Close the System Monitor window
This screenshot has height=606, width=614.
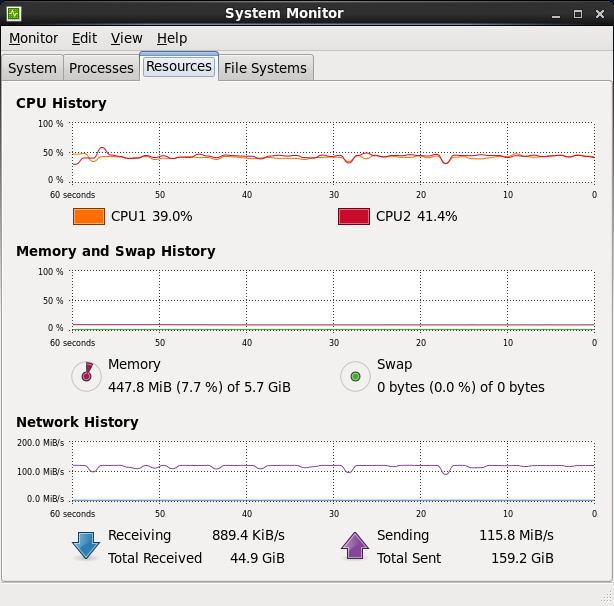(600, 14)
